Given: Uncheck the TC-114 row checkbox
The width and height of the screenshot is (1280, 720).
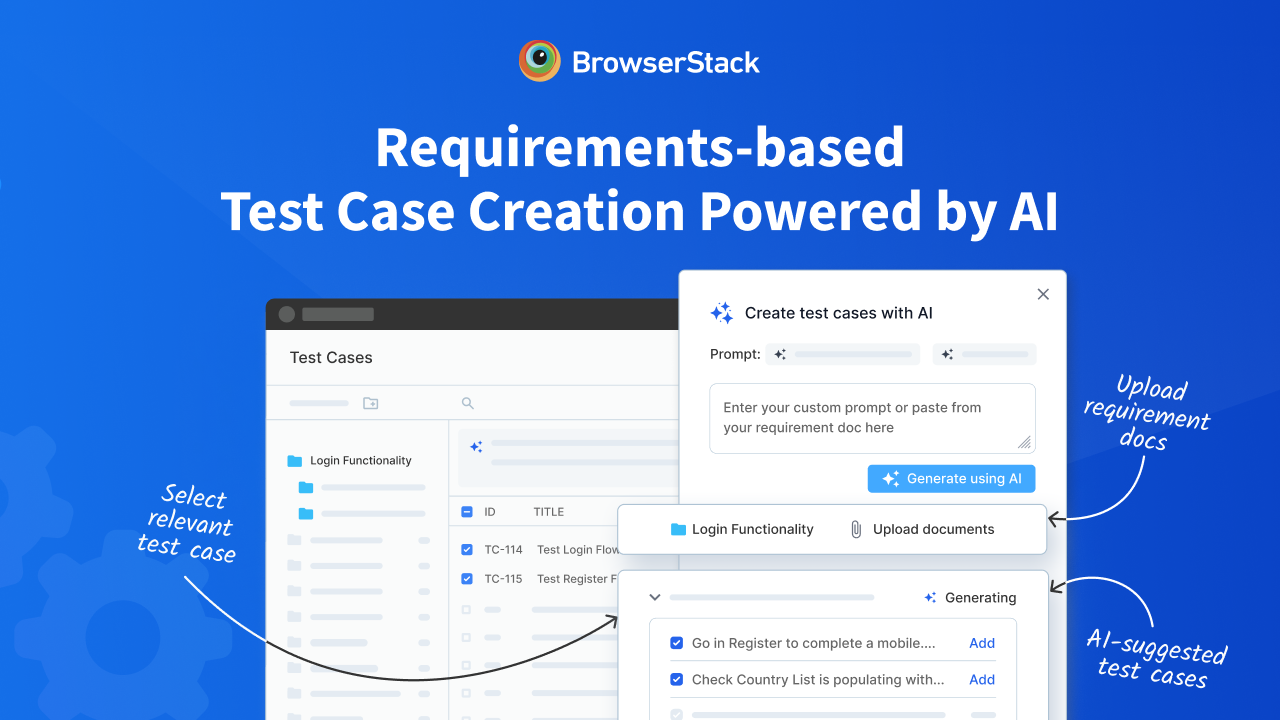Looking at the screenshot, I should click(x=467, y=549).
